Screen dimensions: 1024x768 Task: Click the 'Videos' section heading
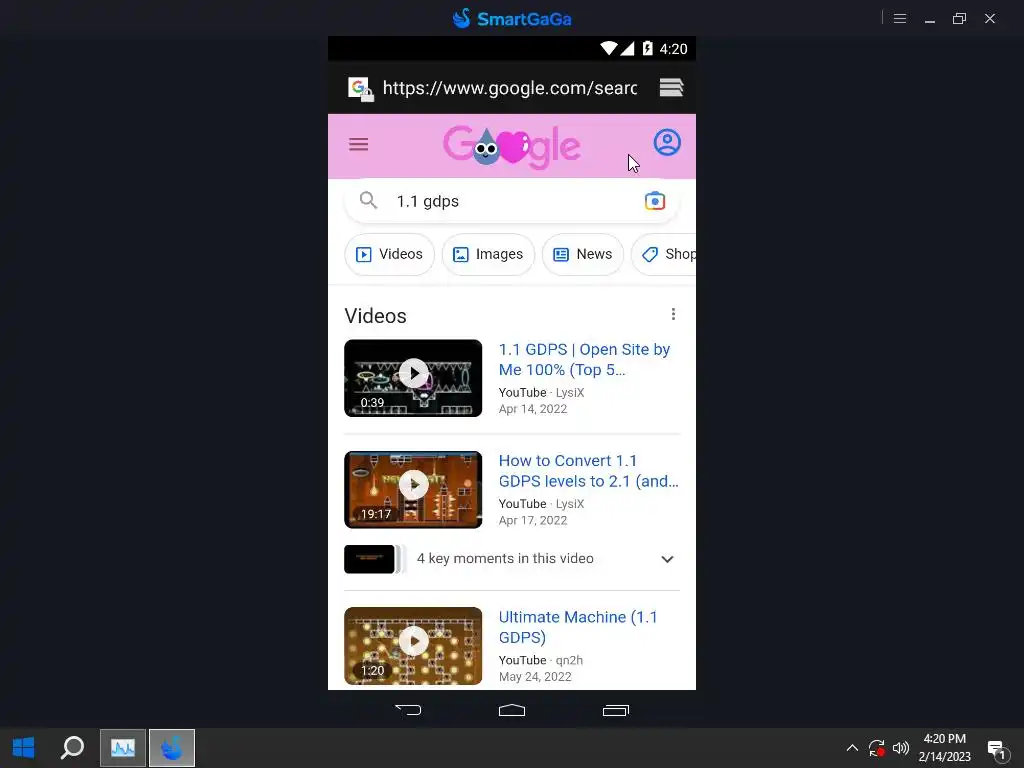click(x=376, y=316)
